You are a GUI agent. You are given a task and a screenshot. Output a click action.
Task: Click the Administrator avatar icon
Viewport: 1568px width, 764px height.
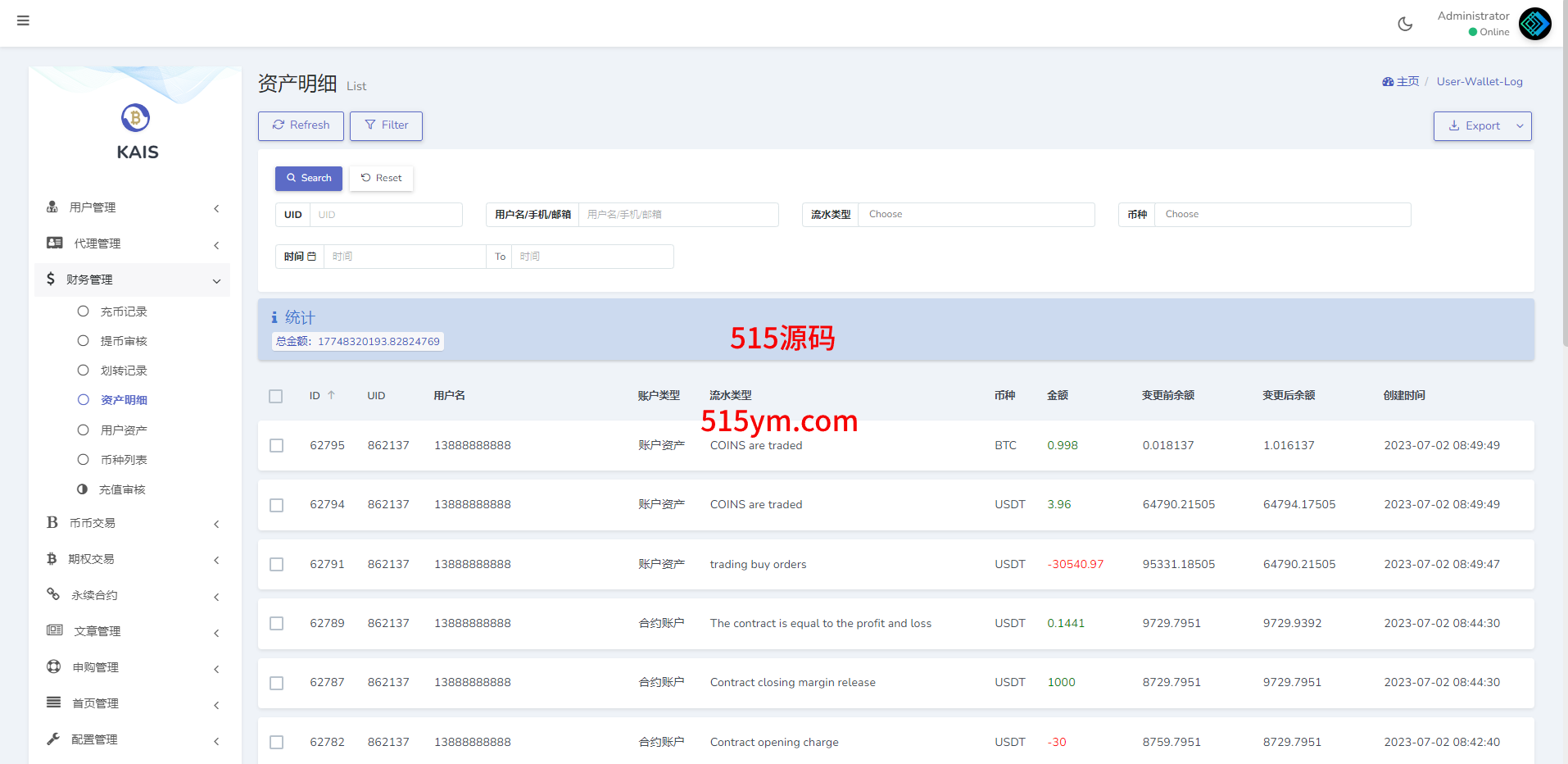click(1534, 24)
